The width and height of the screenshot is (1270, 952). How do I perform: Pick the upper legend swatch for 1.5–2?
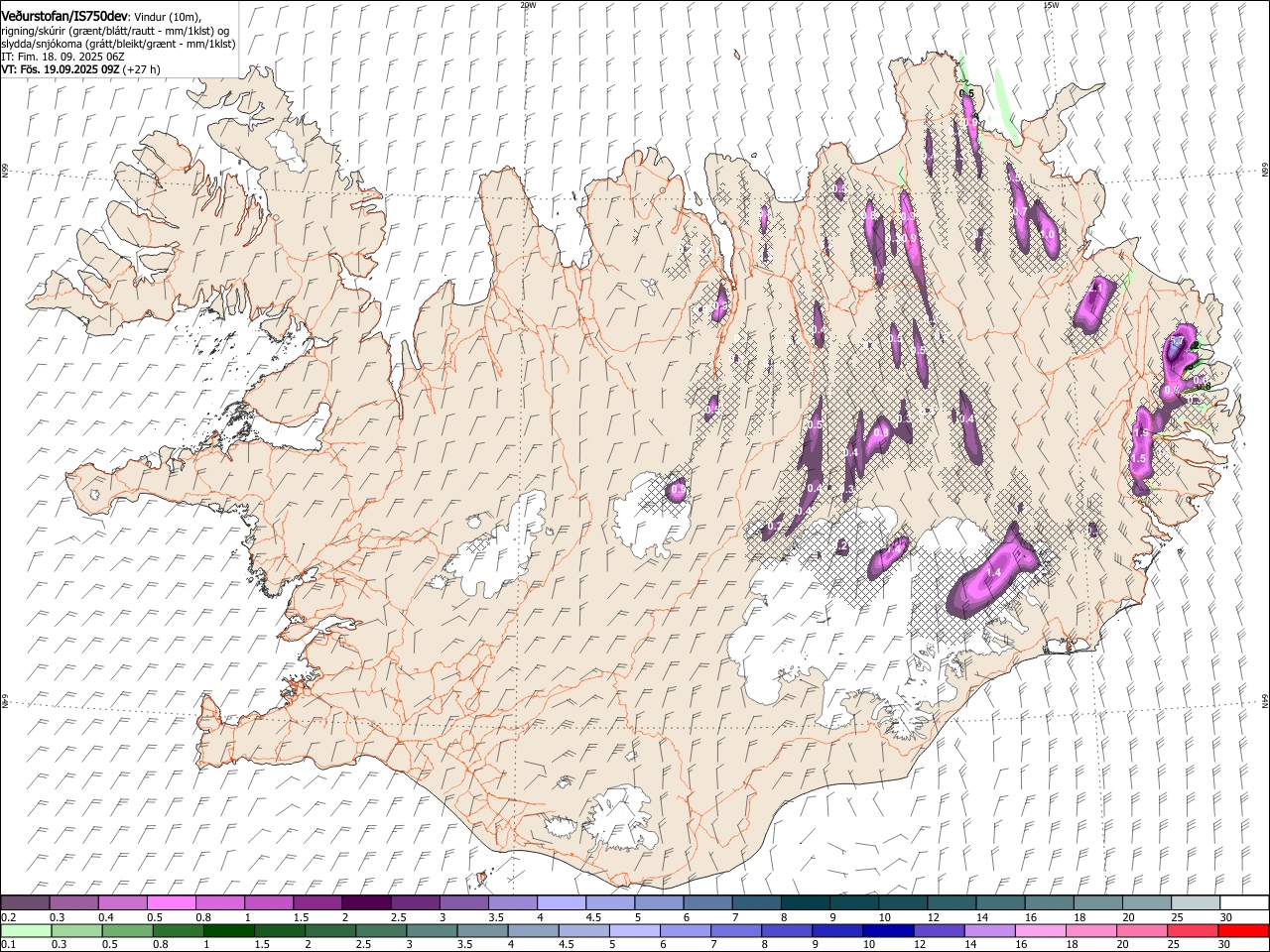(x=317, y=903)
